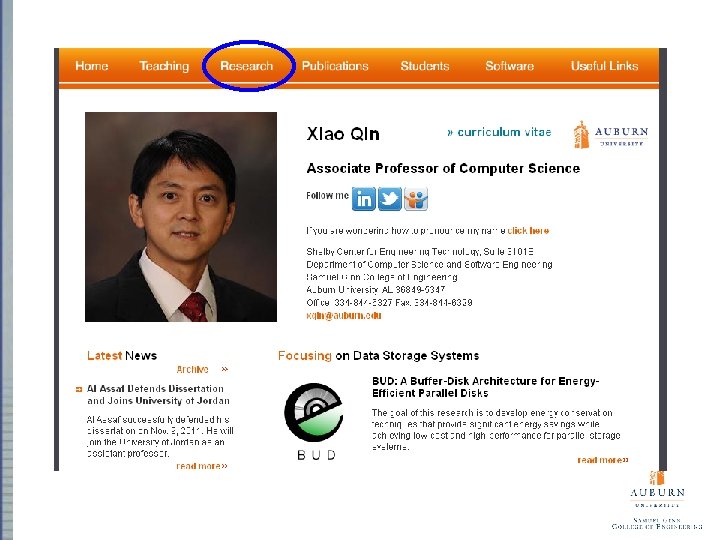Select the circled Research menu item
720x540 pixels.
[x=247, y=66]
